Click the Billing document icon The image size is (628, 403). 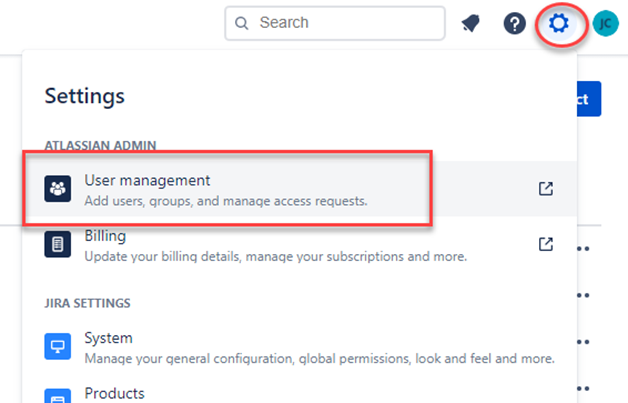click(x=58, y=244)
